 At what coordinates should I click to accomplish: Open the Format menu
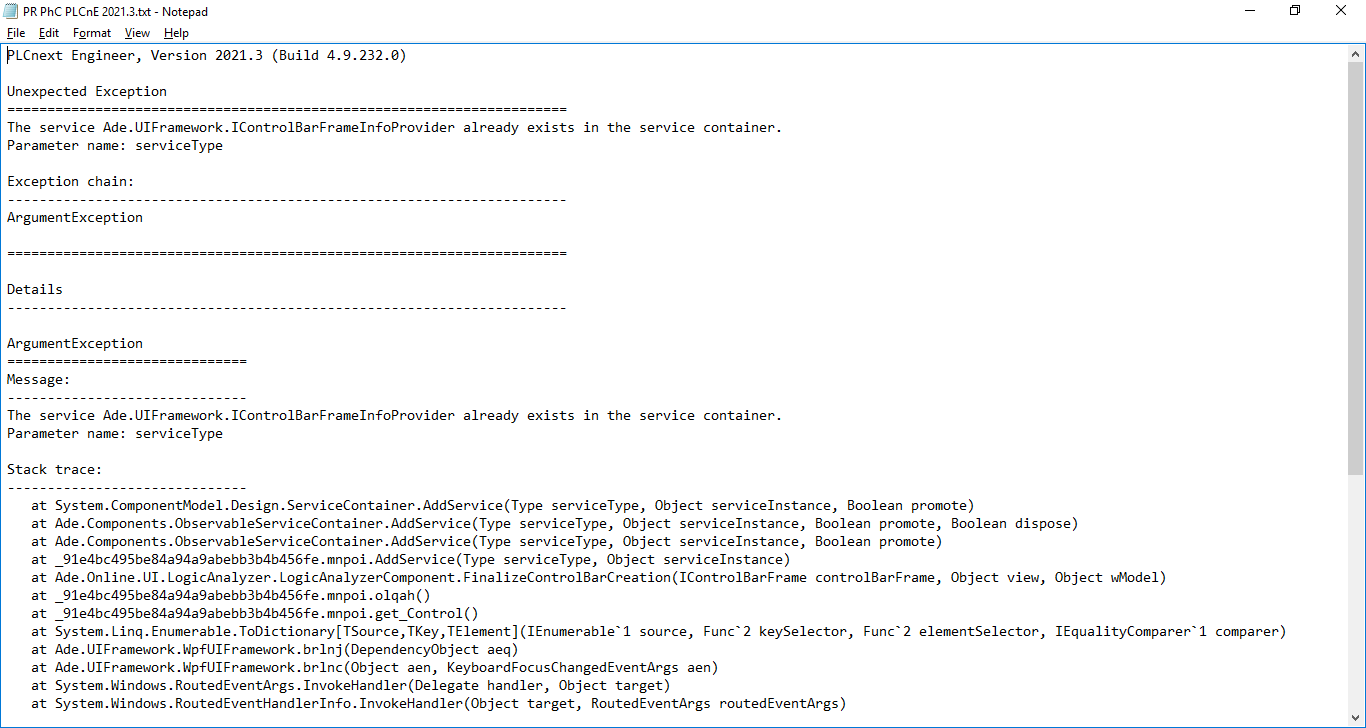pyautogui.click(x=92, y=33)
